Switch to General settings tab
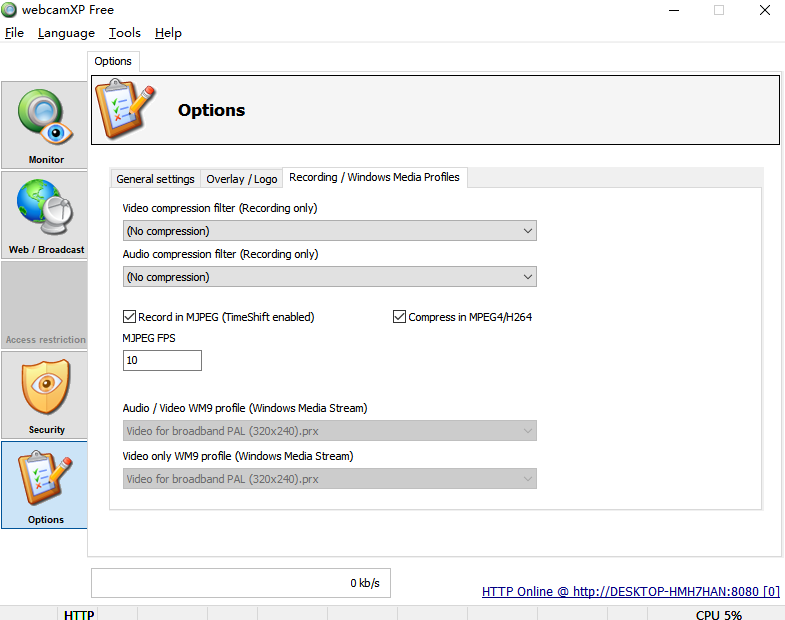 (x=155, y=179)
